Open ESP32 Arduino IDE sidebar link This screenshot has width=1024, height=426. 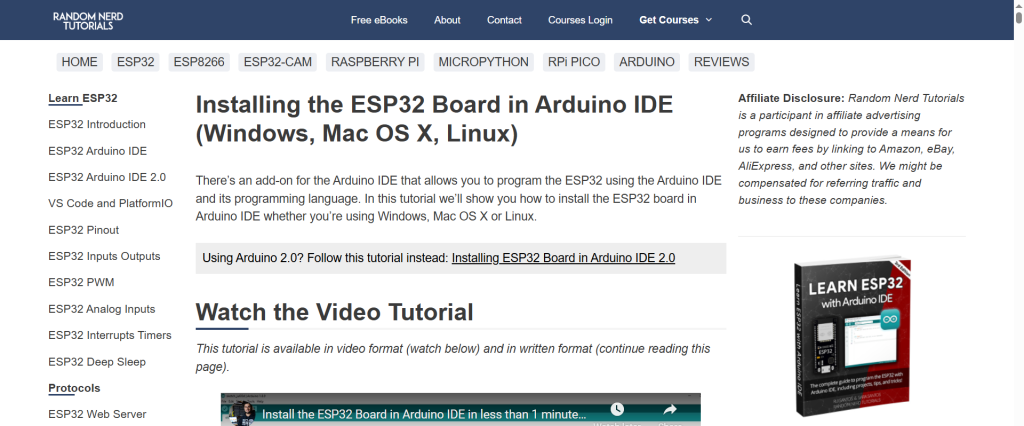97,151
